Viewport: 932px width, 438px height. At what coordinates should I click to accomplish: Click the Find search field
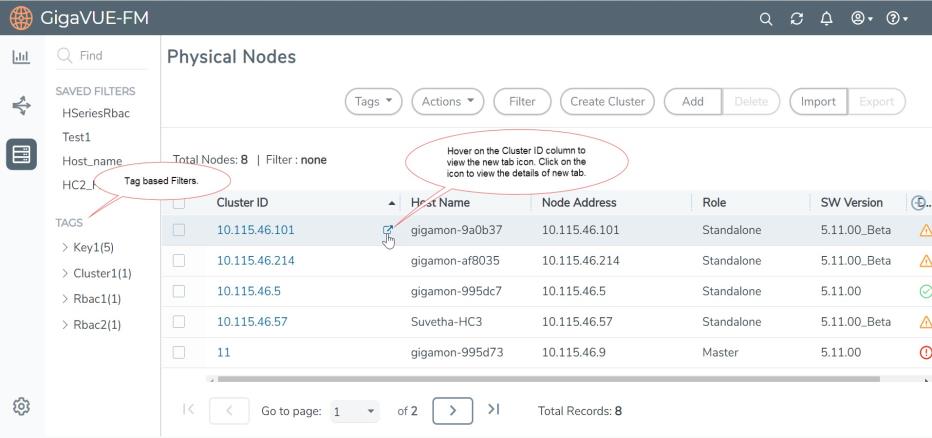point(101,56)
